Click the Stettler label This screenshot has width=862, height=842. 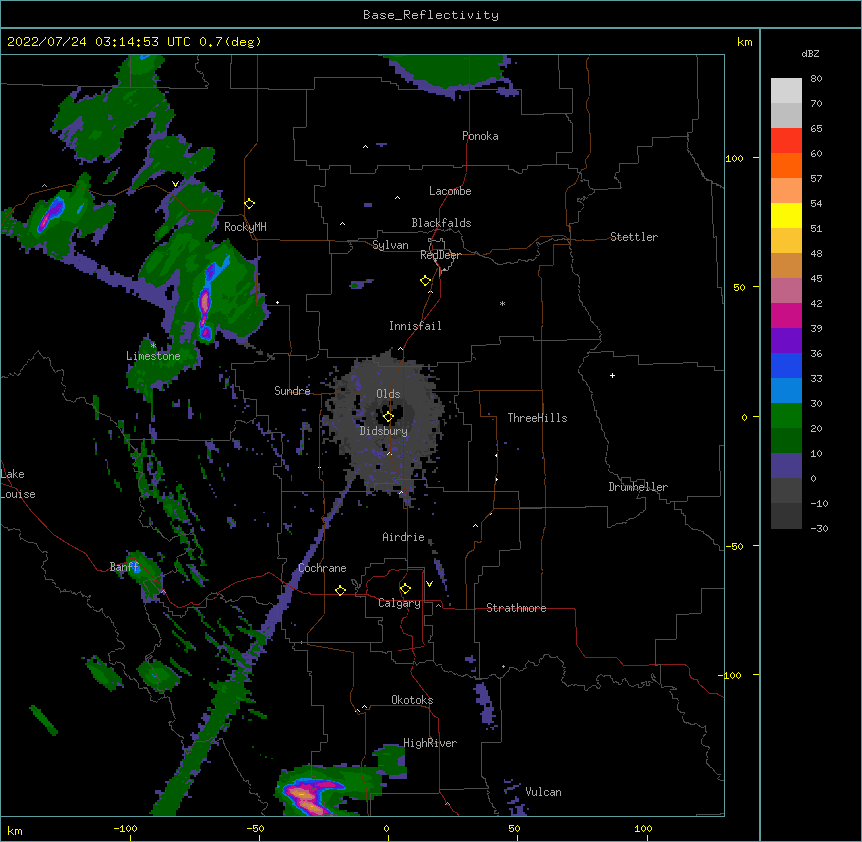(634, 237)
